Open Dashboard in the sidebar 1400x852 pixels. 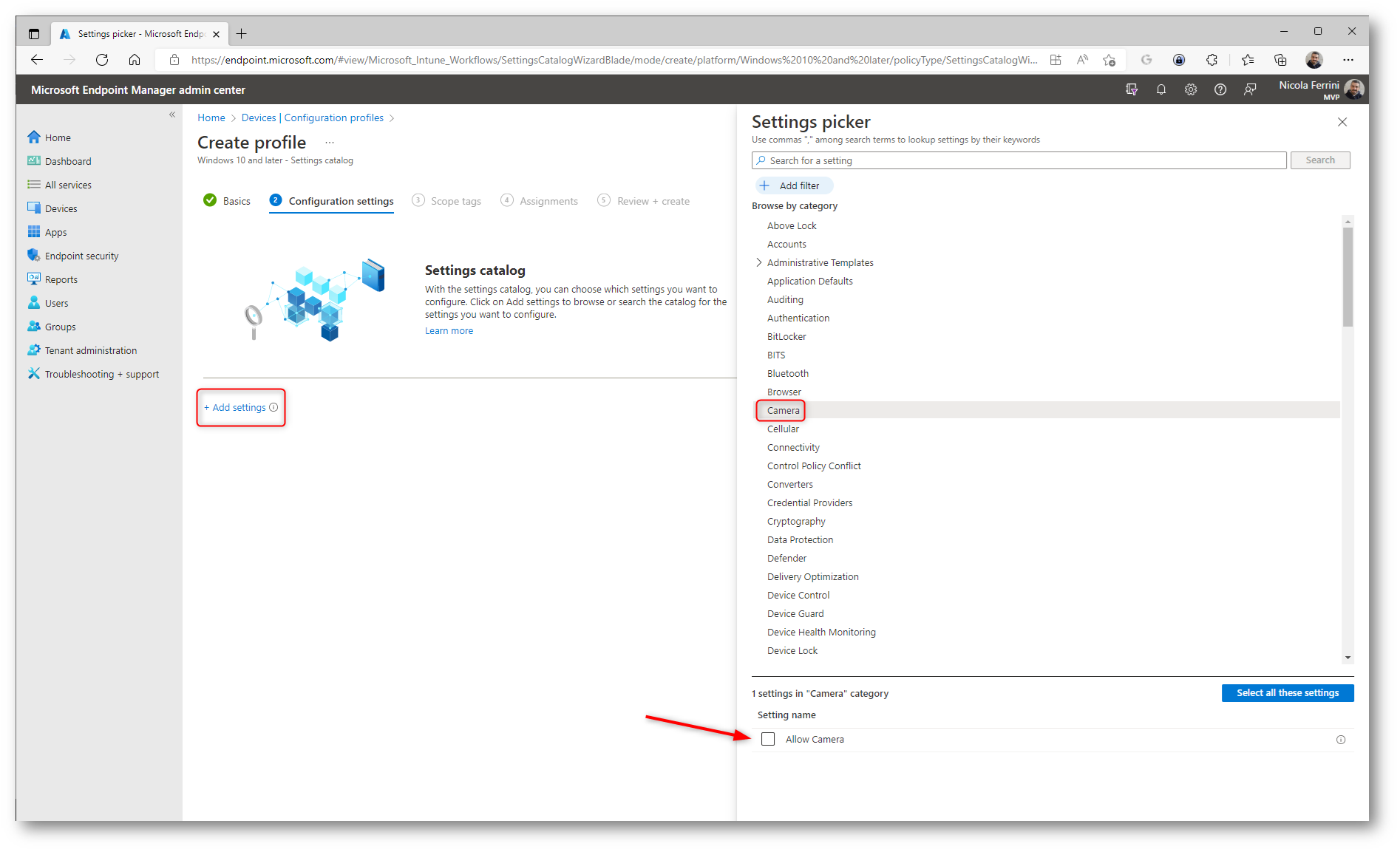68,161
